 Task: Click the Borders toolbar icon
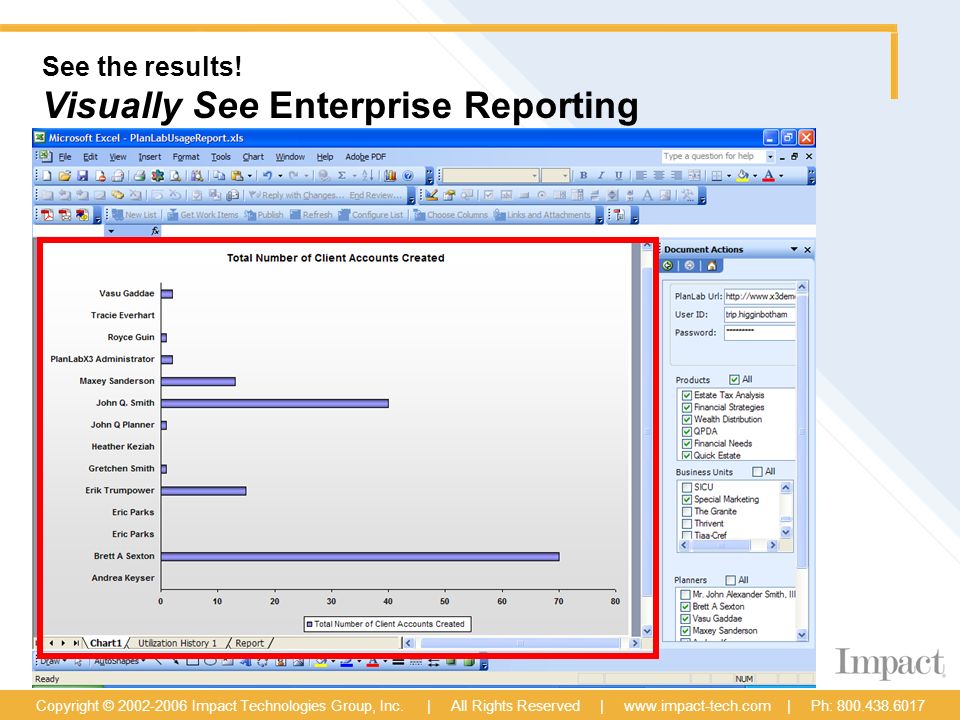coord(716,176)
